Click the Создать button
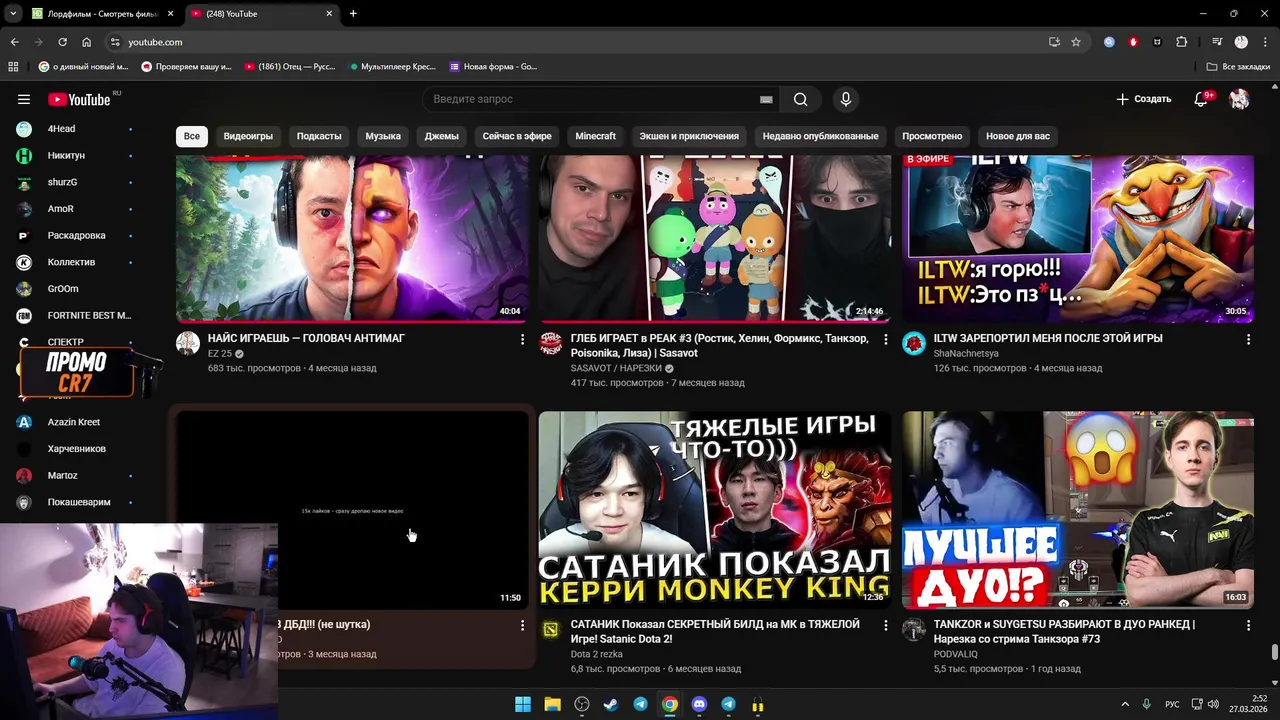 (x=1143, y=99)
